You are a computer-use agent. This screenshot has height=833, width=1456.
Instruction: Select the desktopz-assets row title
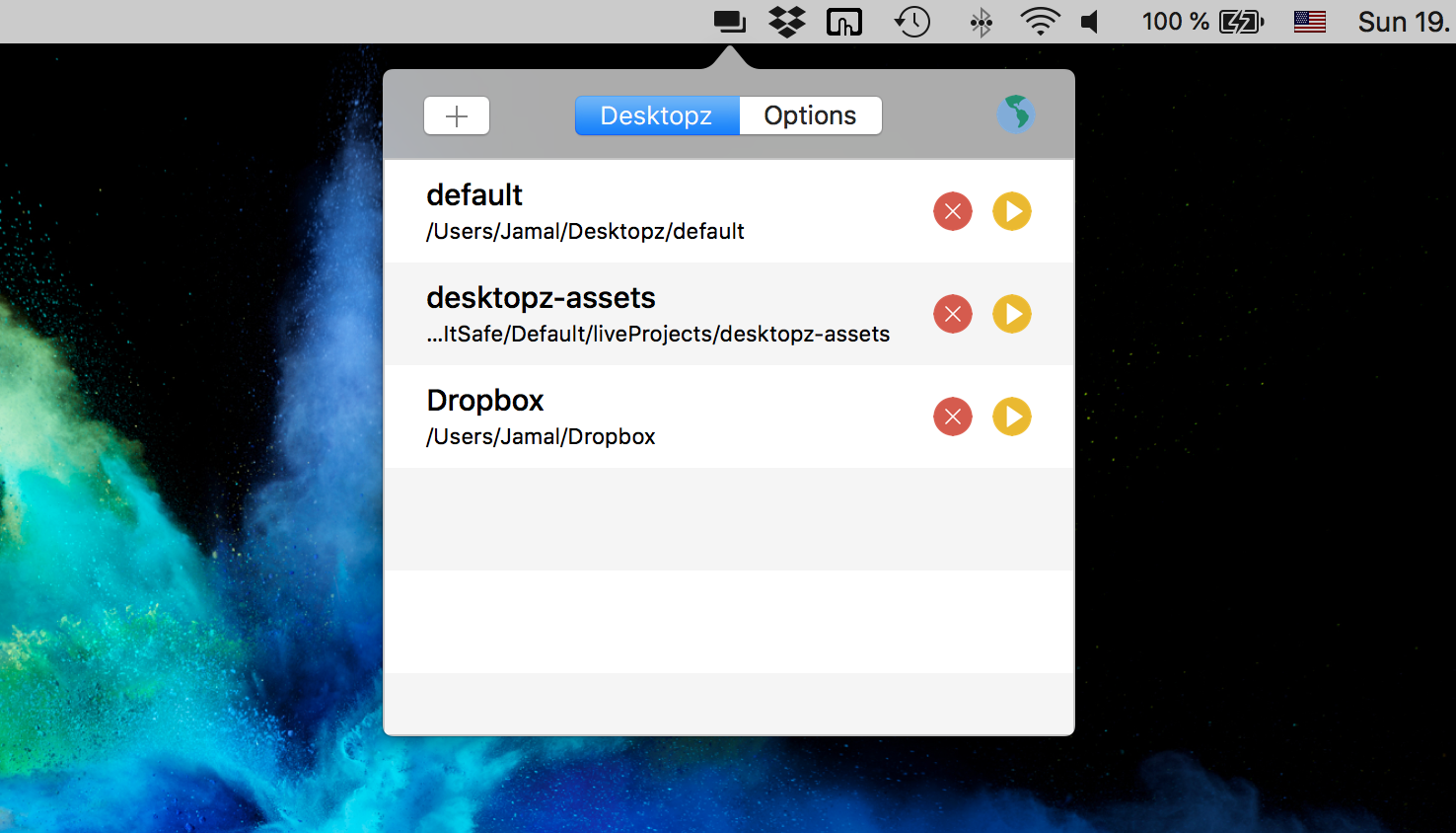pos(541,297)
